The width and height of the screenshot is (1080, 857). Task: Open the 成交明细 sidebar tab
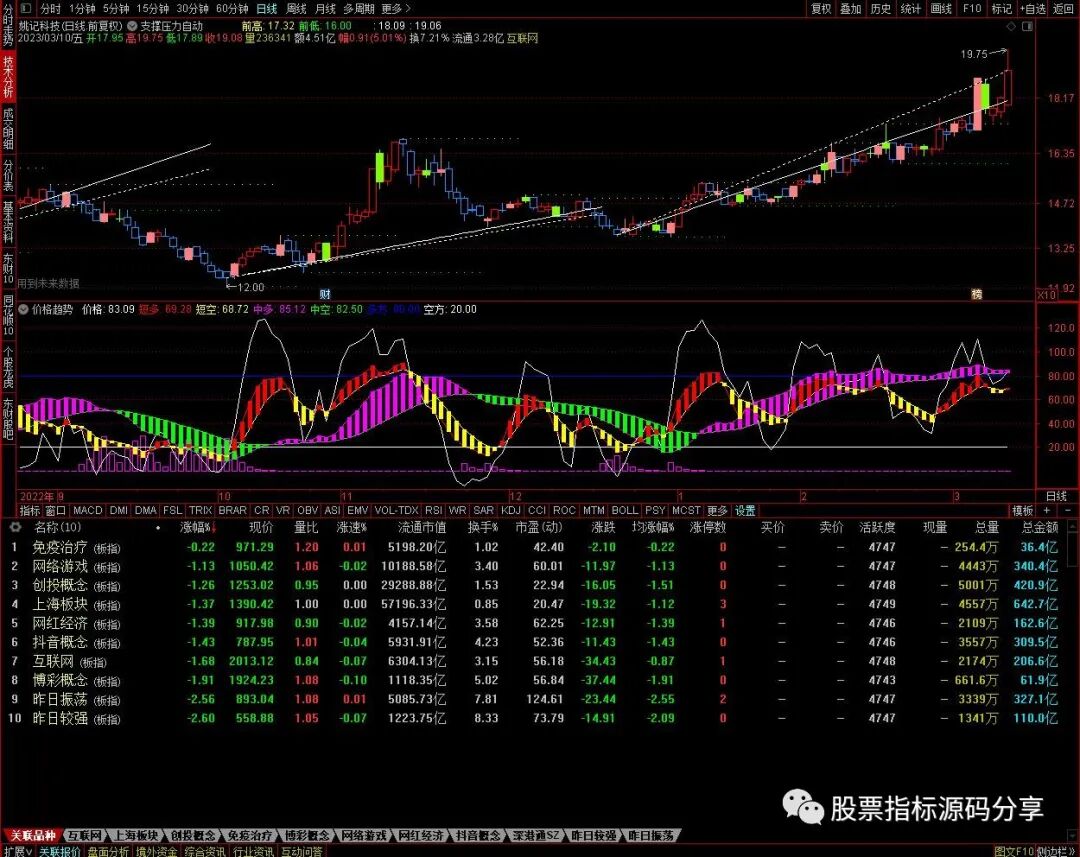pyautogui.click(x=8, y=128)
